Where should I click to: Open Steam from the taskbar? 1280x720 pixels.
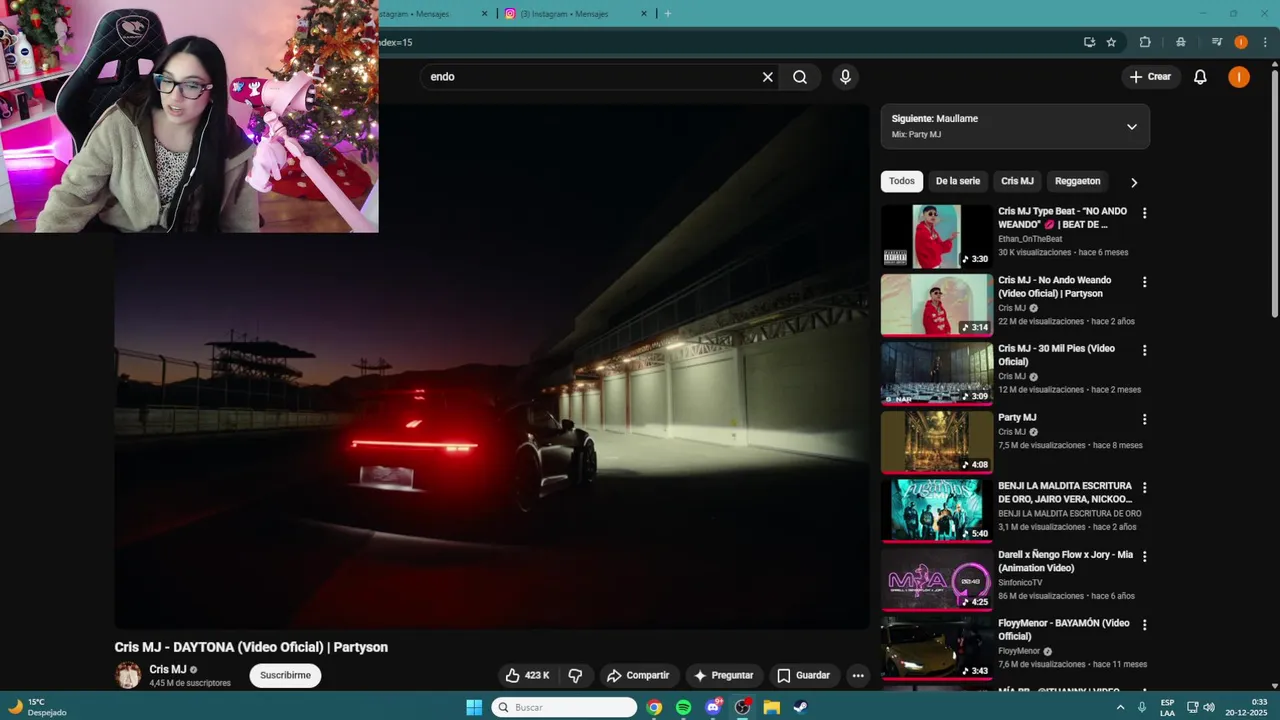(800, 707)
